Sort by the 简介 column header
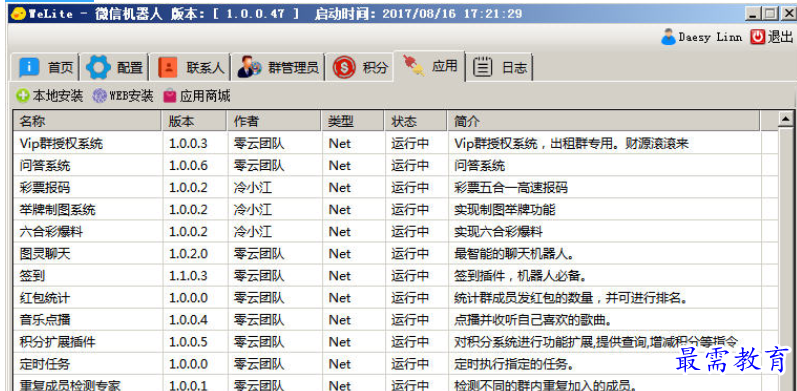The width and height of the screenshot is (797, 391). click(x=603, y=122)
